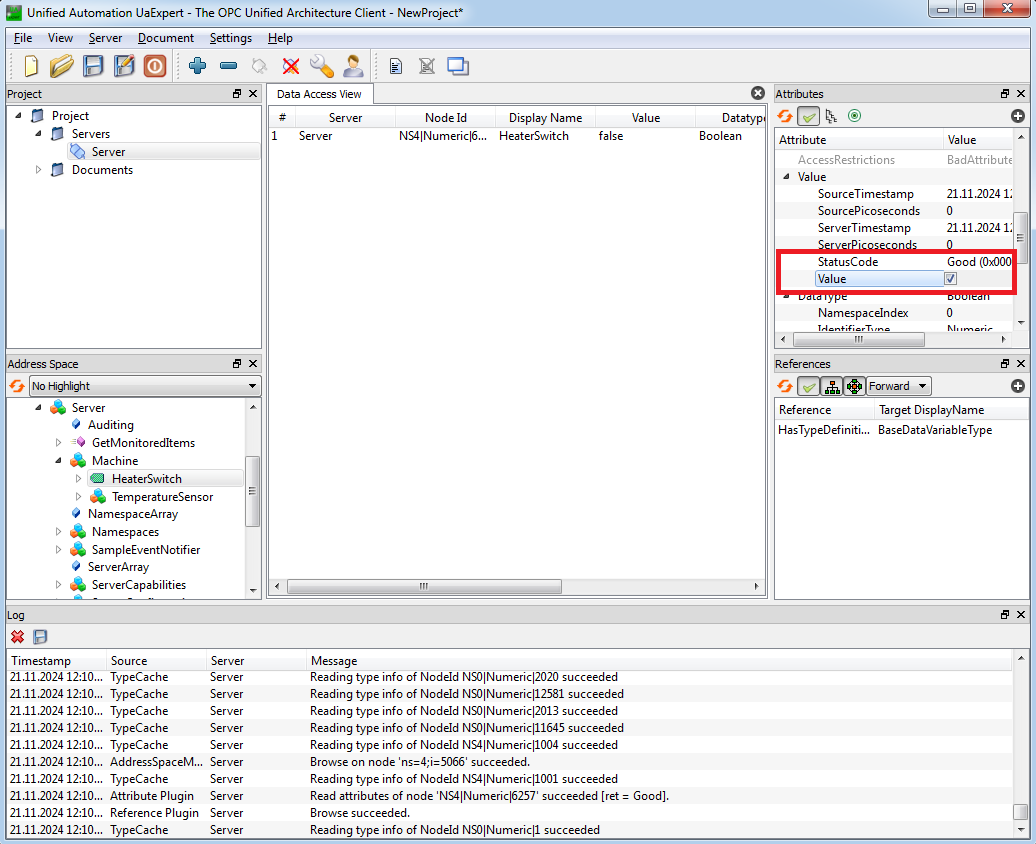
Task: Click the Save Project floppy icon
Action: (x=93, y=66)
